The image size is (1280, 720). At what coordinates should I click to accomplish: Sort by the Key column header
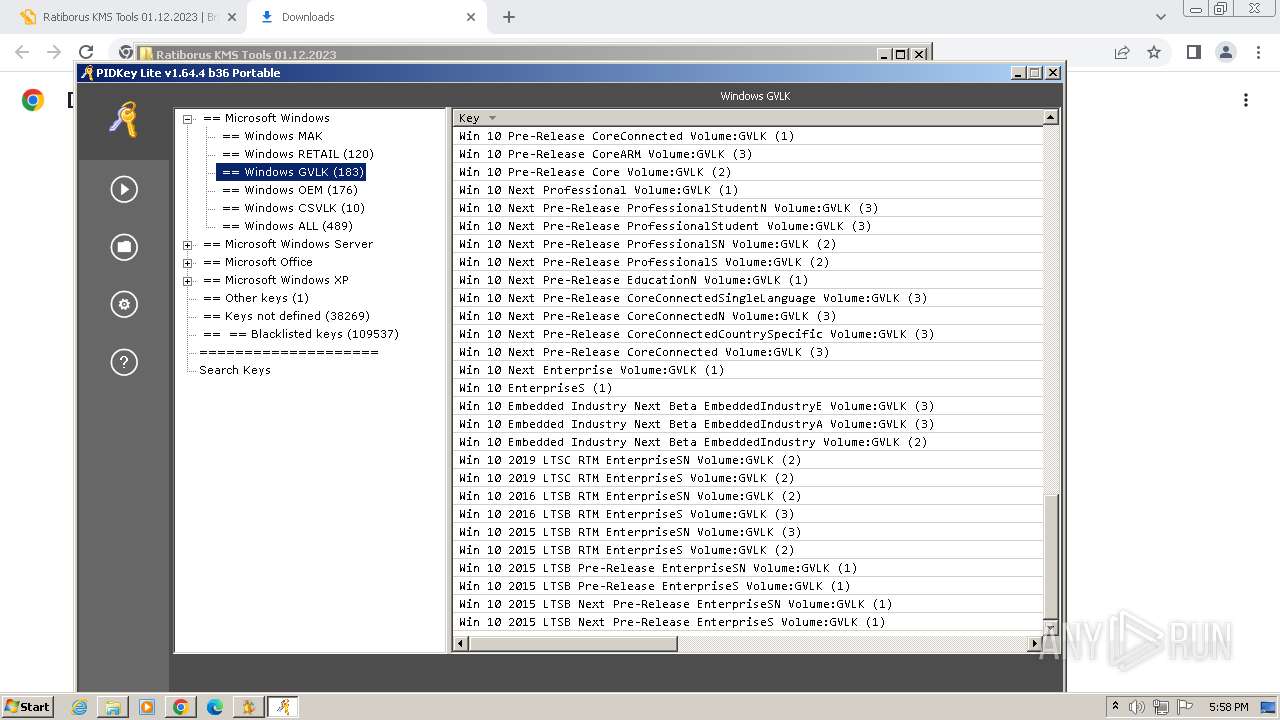pyautogui.click(x=748, y=118)
